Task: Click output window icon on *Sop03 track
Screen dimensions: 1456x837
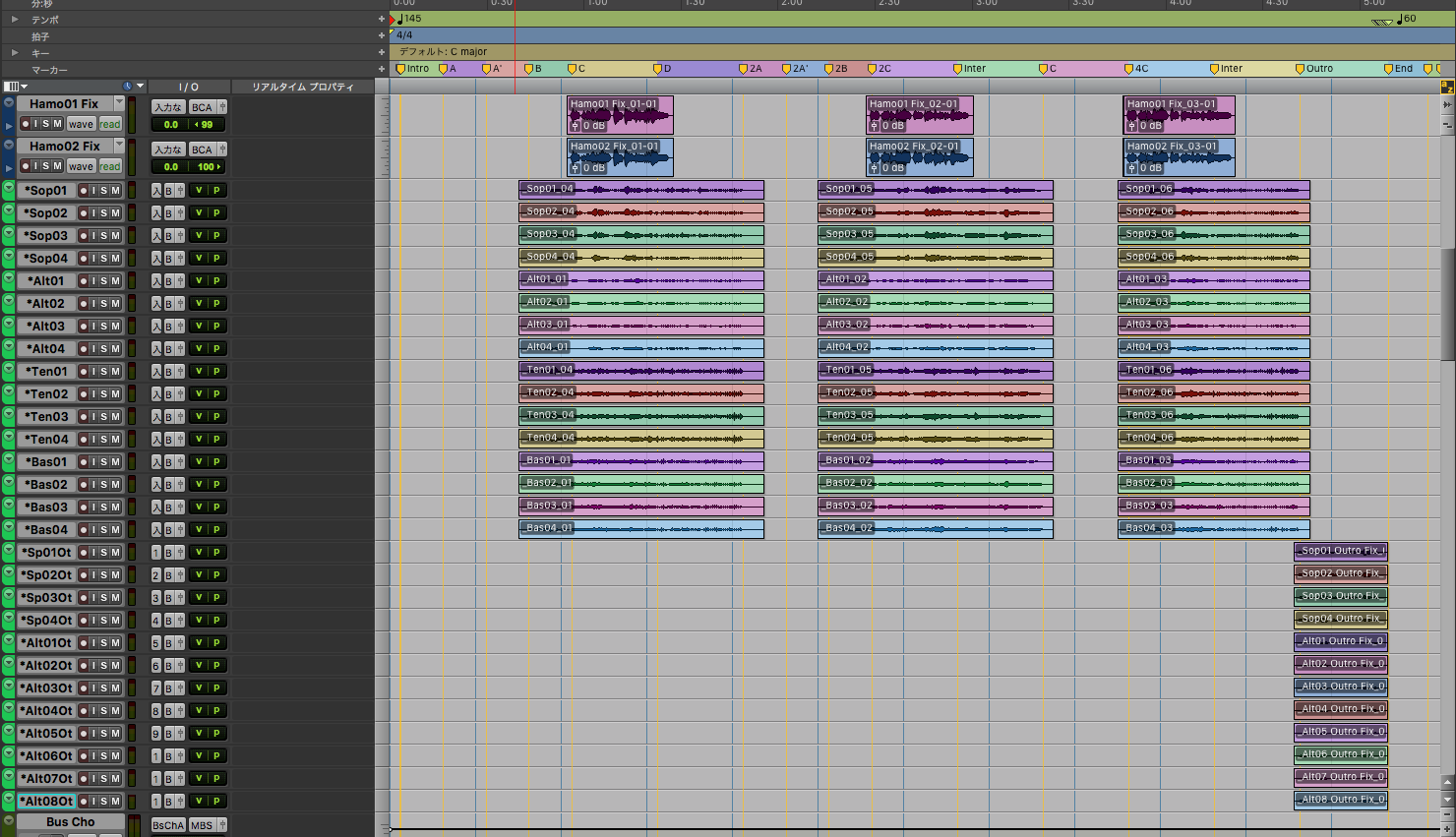Action: point(180,236)
